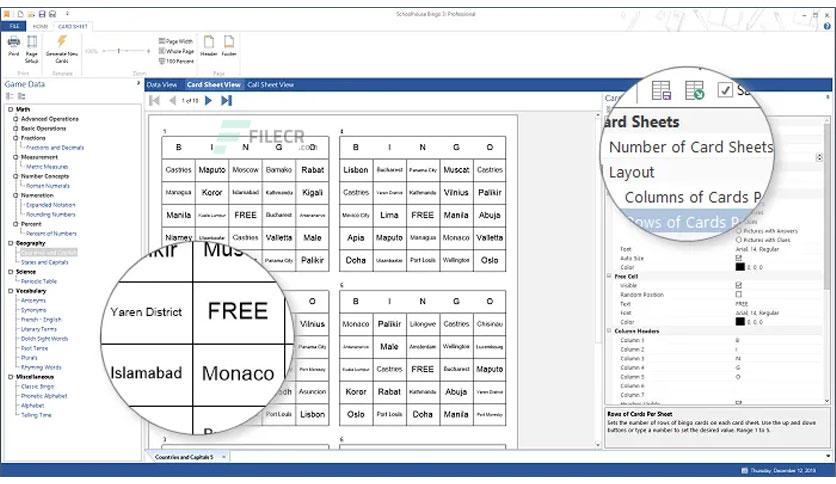Collapse the Advanced Operations tree node
The height and width of the screenshot is (484, 836).
15,119
